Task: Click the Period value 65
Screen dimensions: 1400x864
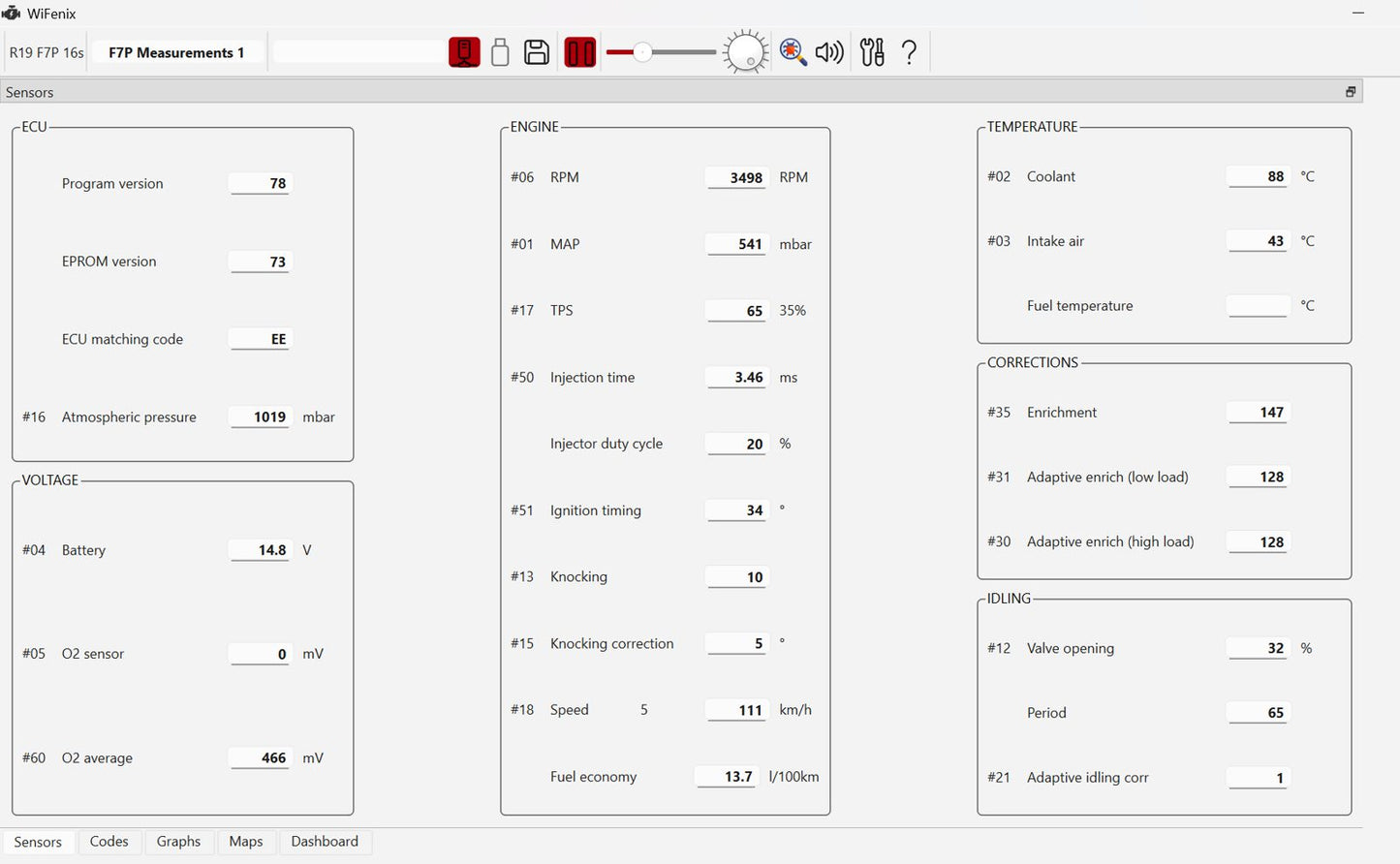Action: [1258, 713]
